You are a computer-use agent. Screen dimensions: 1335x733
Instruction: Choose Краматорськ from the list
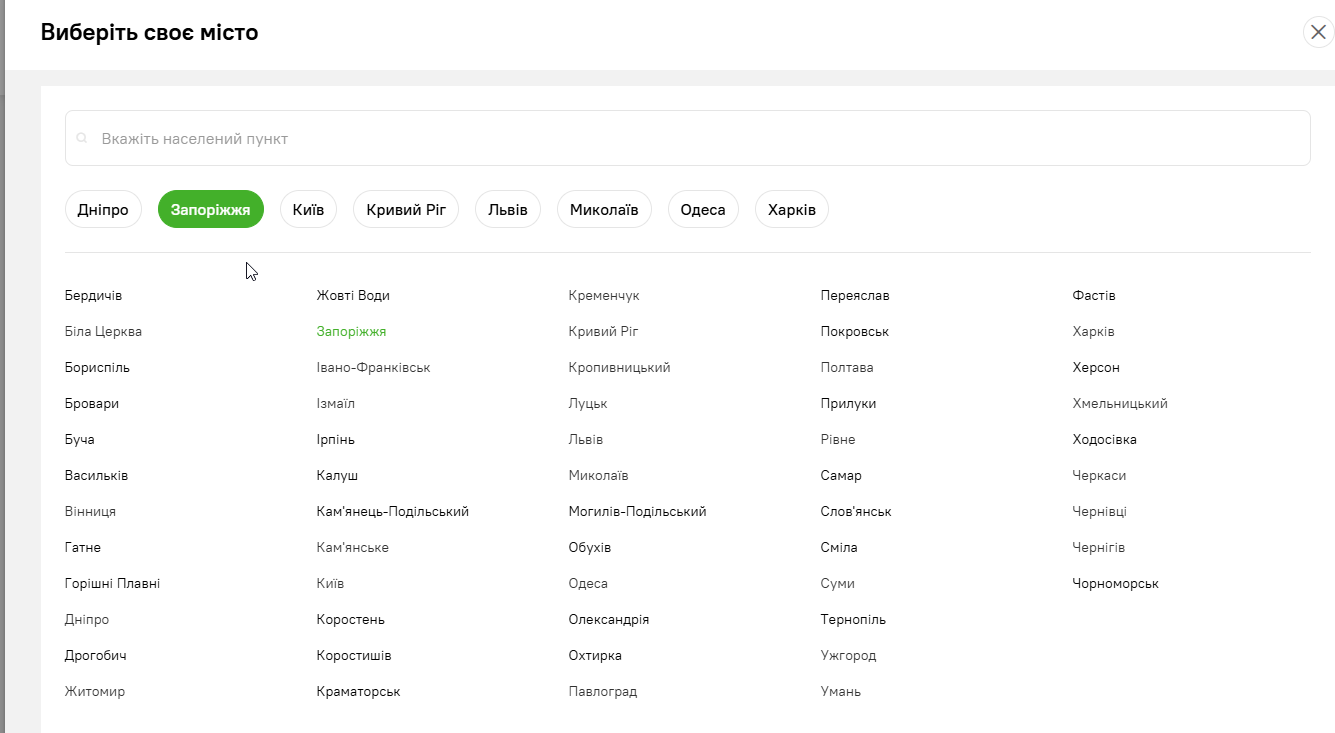point(358,692)
